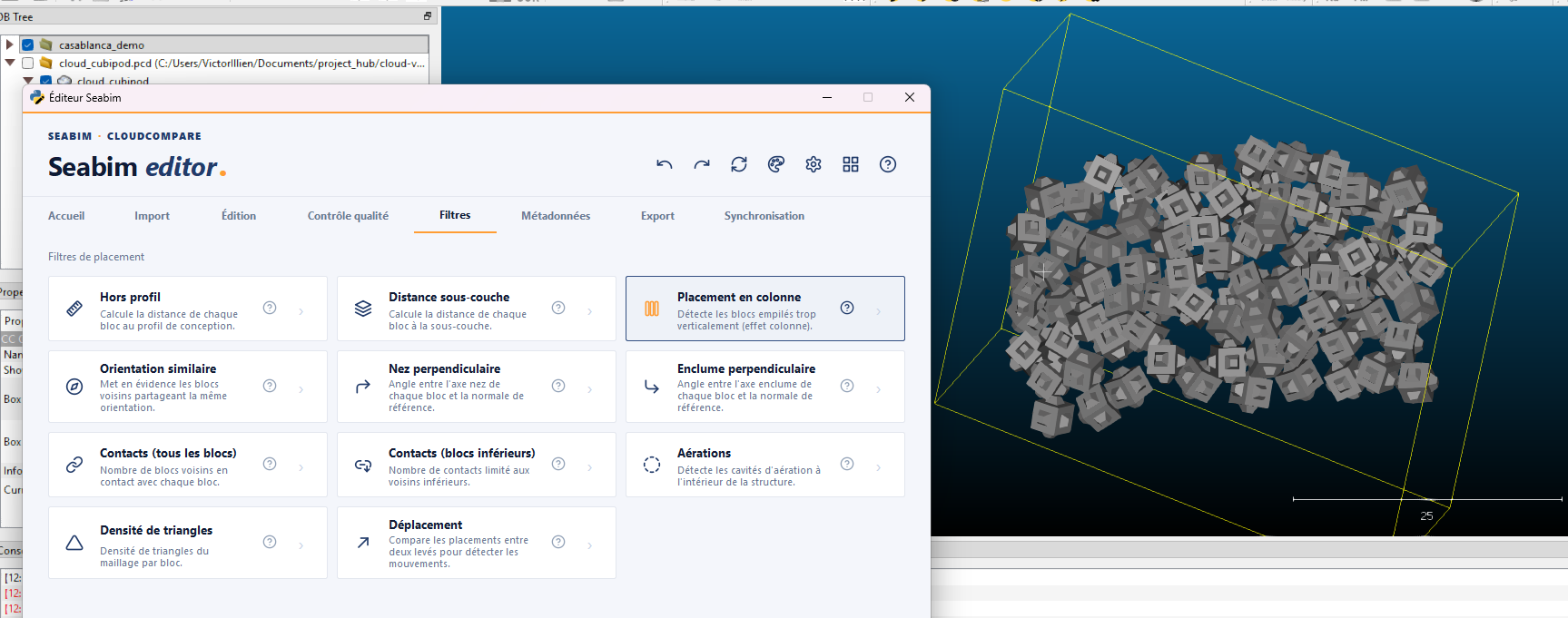The width and height of the screenshot is (1568, 618).
Task: Select the Filtres tab
Action: (455, 215)
